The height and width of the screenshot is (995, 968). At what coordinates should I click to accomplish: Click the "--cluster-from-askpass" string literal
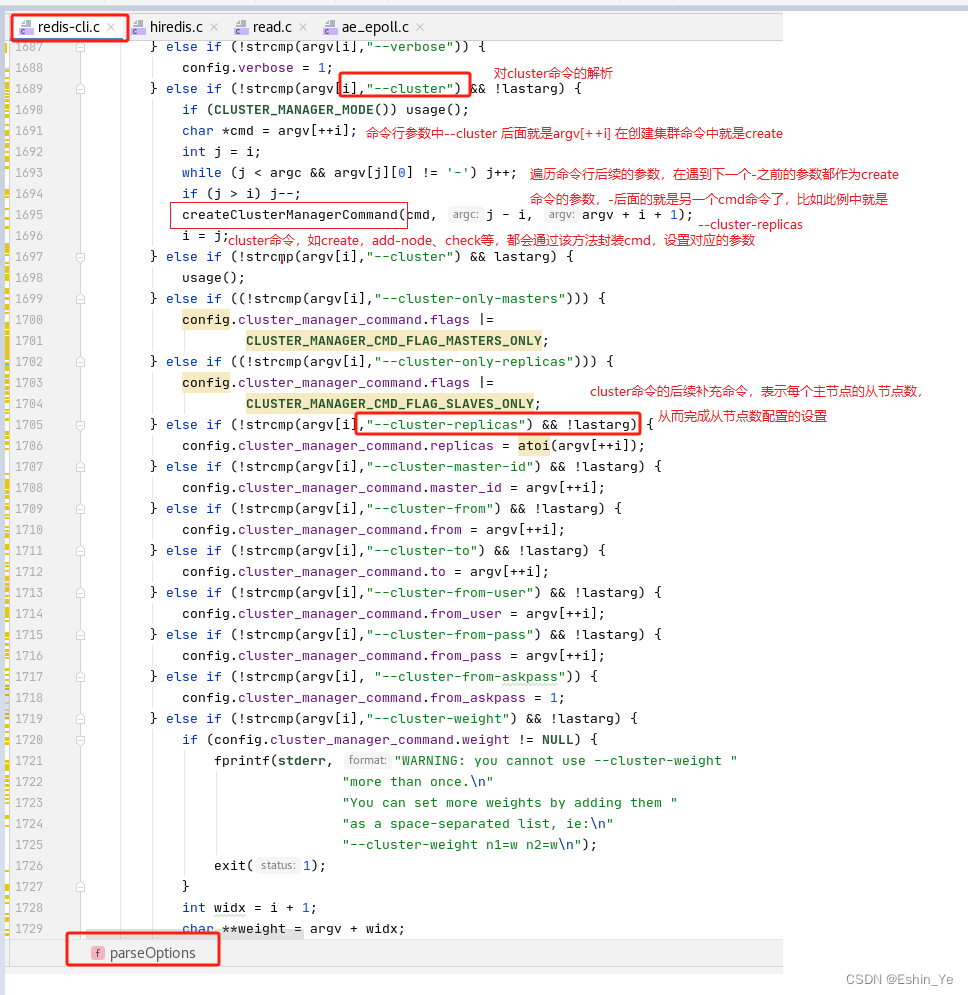[470, 677]
